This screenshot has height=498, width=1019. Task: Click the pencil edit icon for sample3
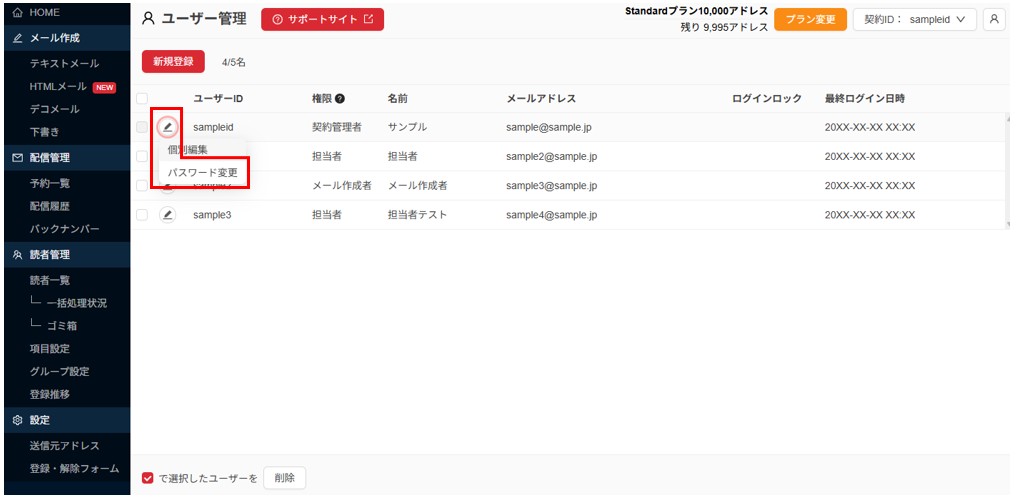(x=168, y=214)
